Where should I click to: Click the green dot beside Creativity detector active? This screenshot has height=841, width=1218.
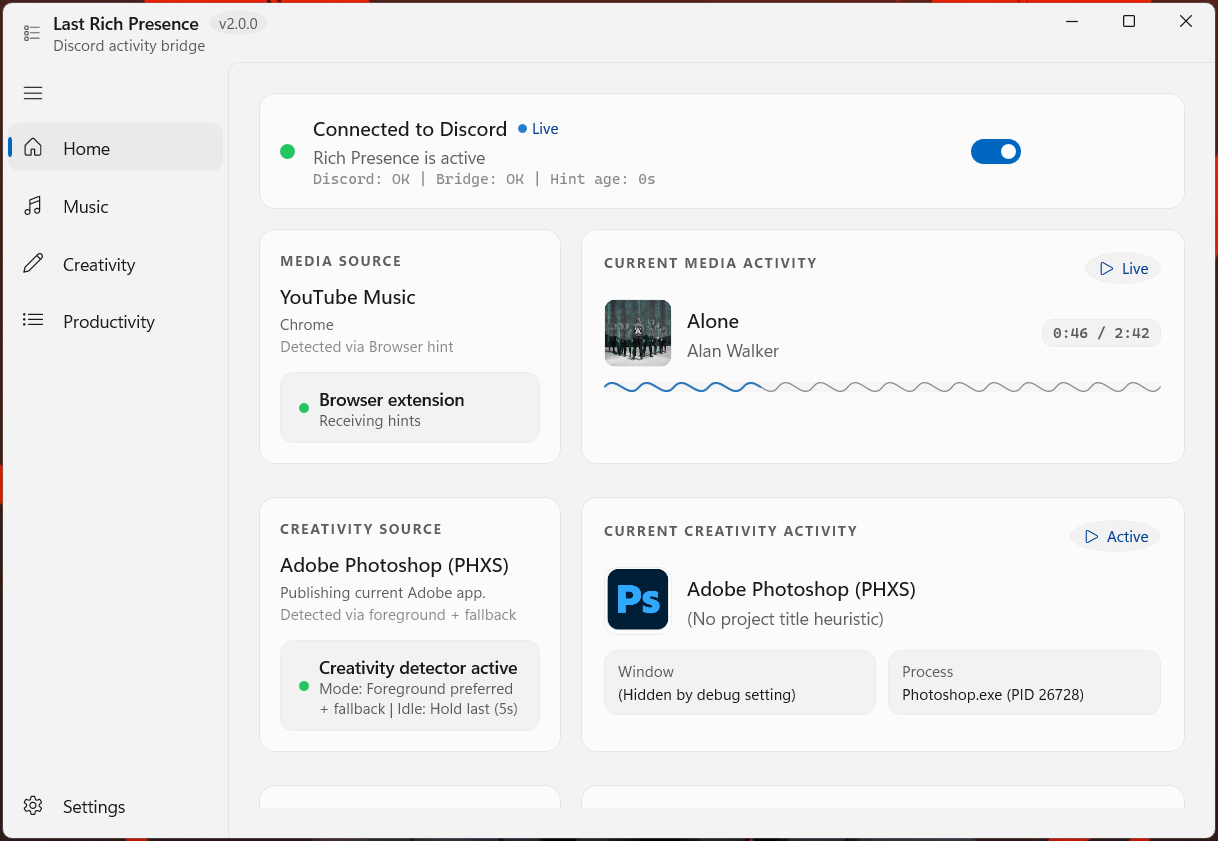[304, 686]
